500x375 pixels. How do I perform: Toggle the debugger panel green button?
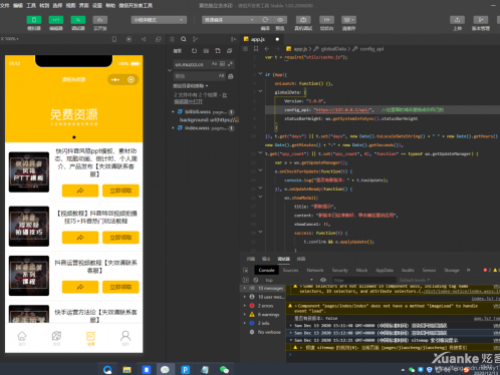pos(78,20)
